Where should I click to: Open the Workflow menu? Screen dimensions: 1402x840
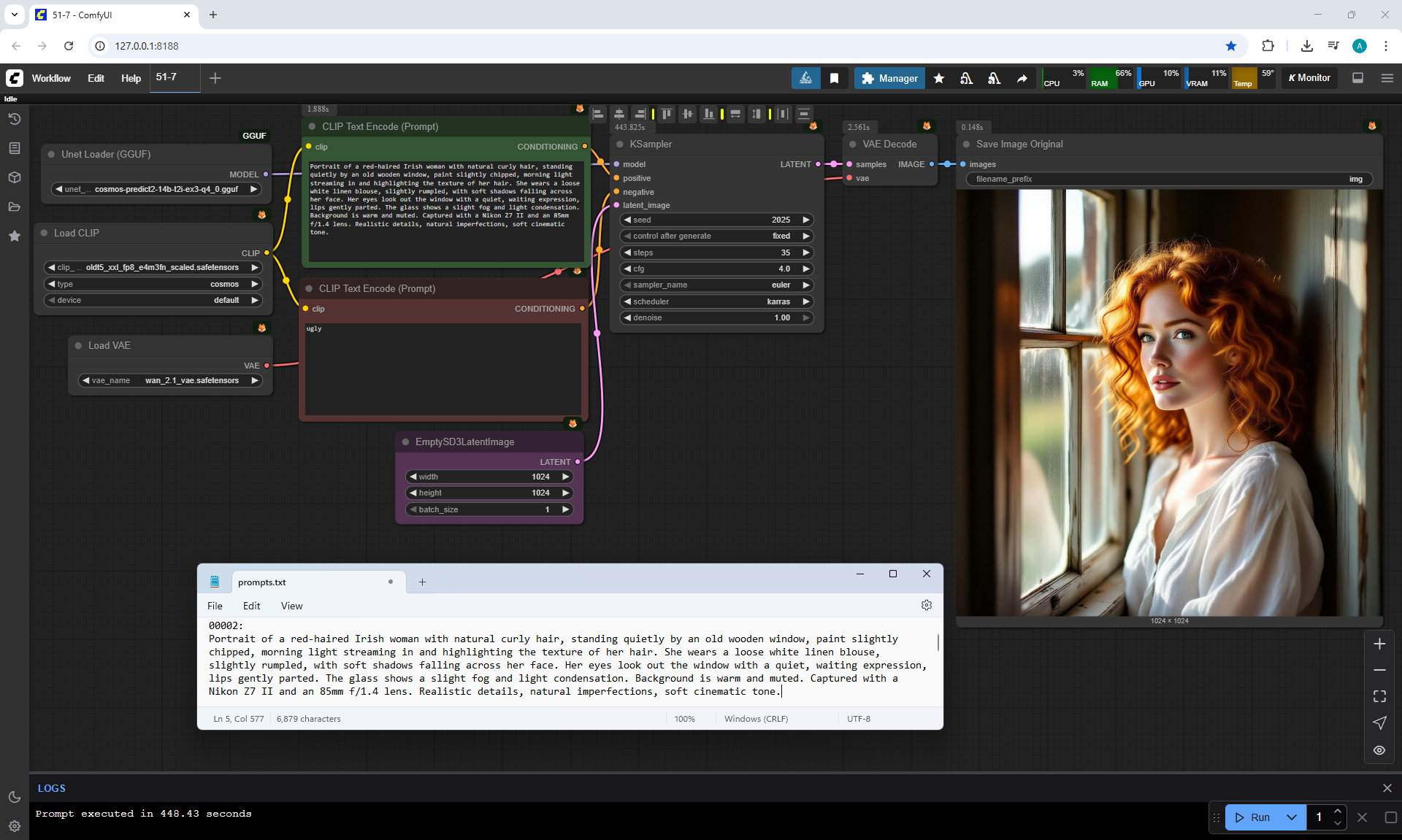coord(51,78)
